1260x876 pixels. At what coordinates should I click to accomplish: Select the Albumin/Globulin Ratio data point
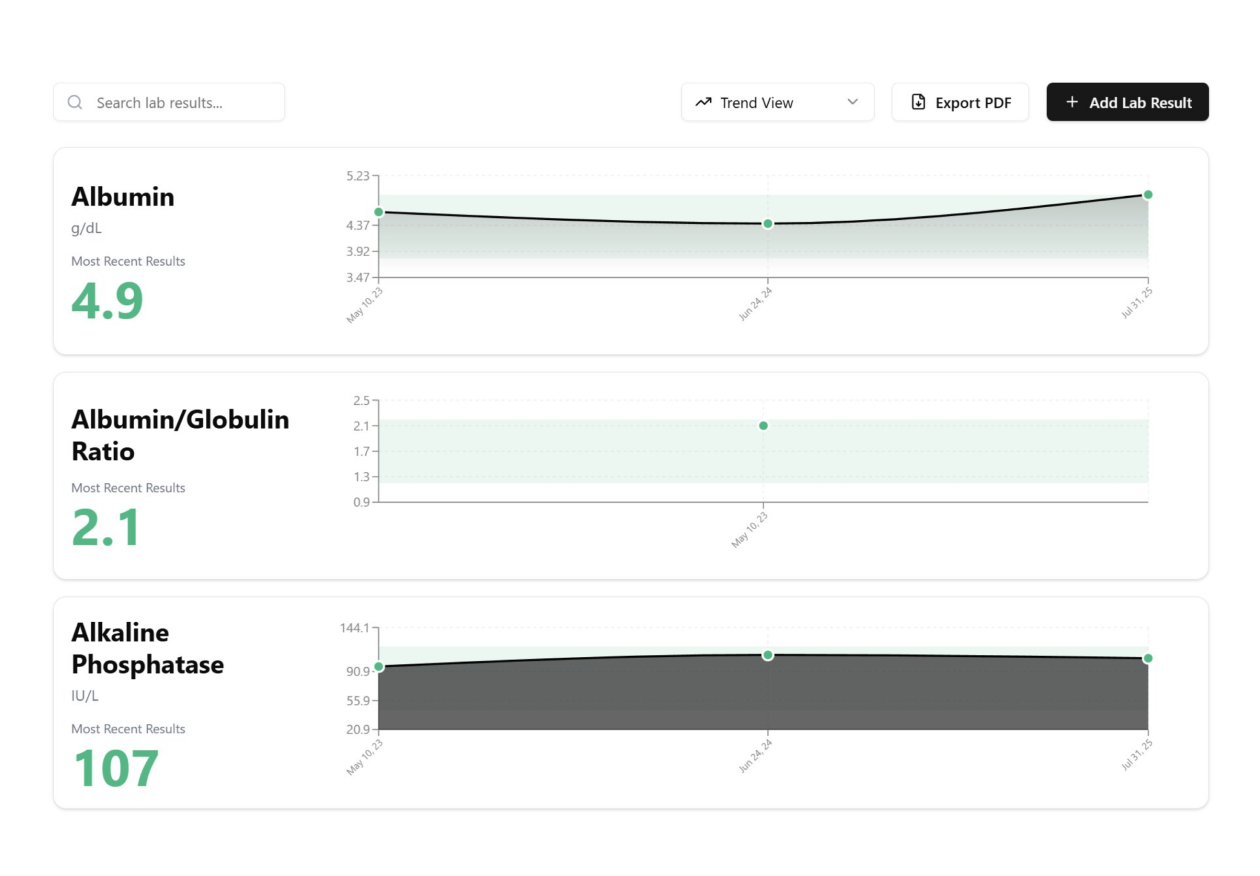click(763, 426)
